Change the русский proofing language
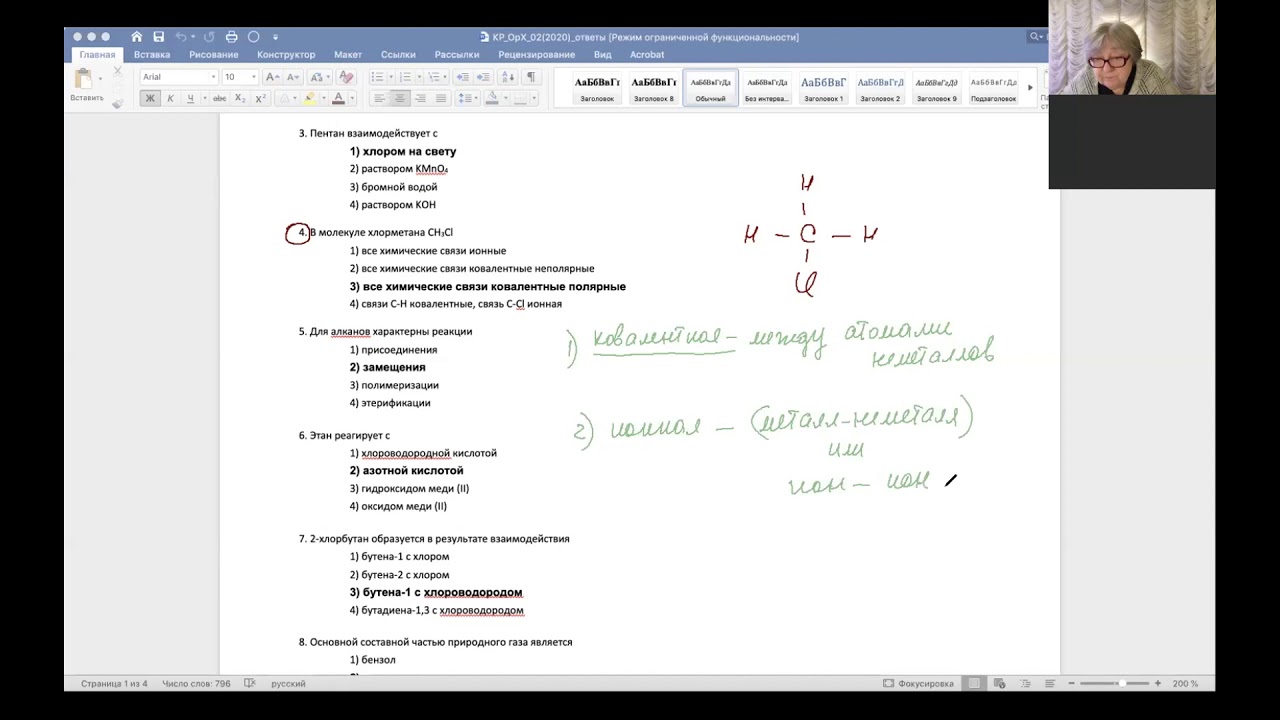The height and width of the screenshot is (720, 1280). click(288, 683)
